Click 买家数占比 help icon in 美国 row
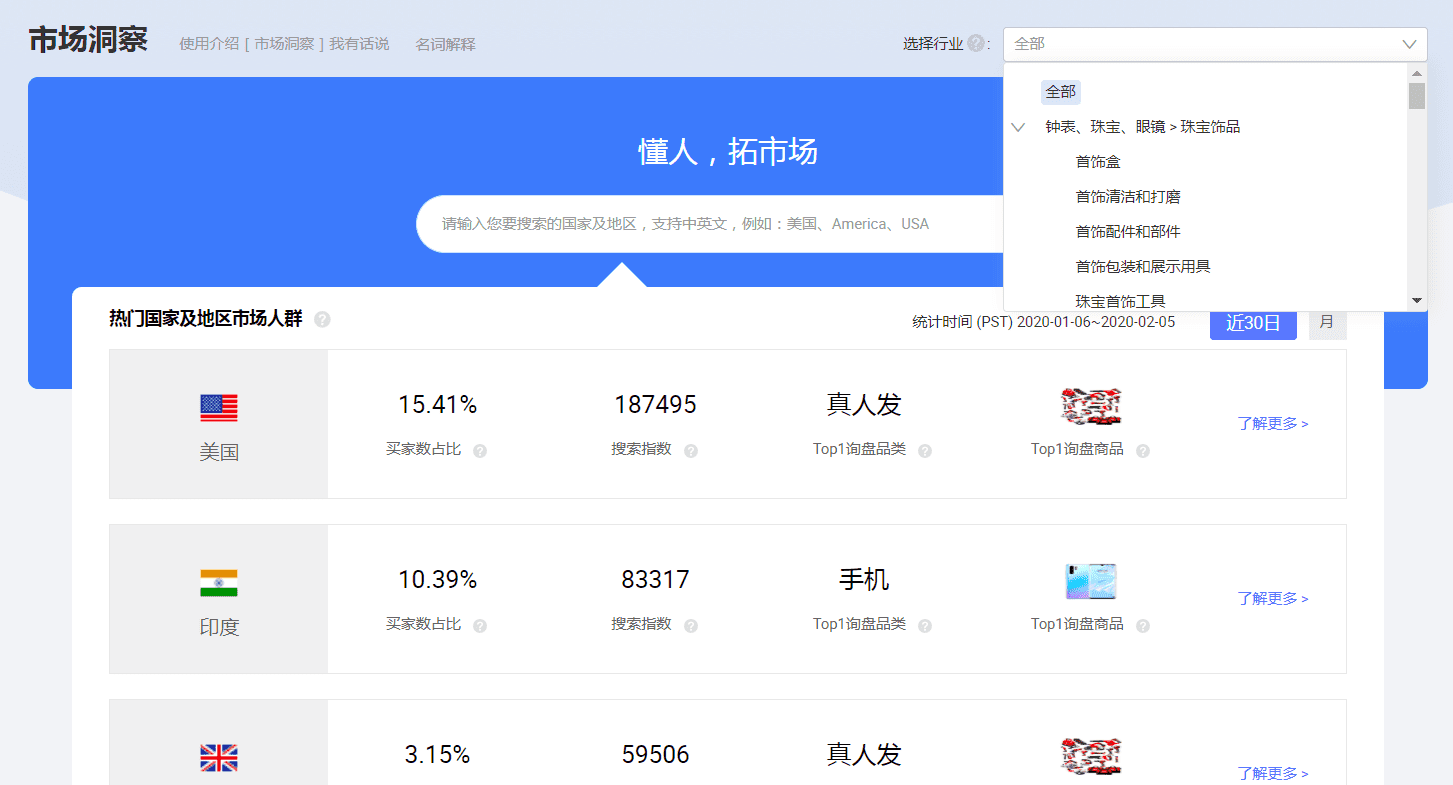The width and height of the screenshot is (1453, 785). click(480, 451)
